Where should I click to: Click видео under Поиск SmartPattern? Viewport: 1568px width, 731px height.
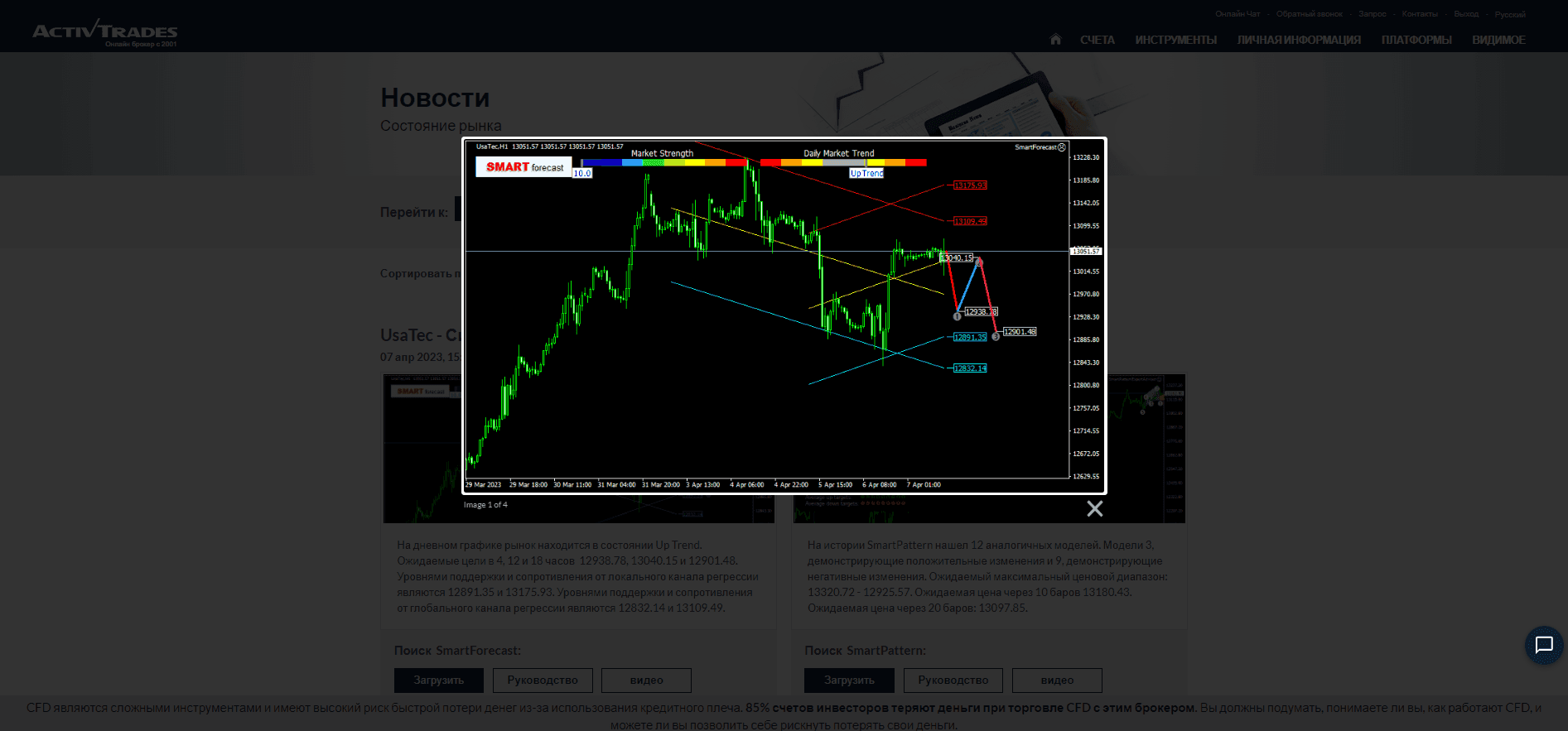1057,681
